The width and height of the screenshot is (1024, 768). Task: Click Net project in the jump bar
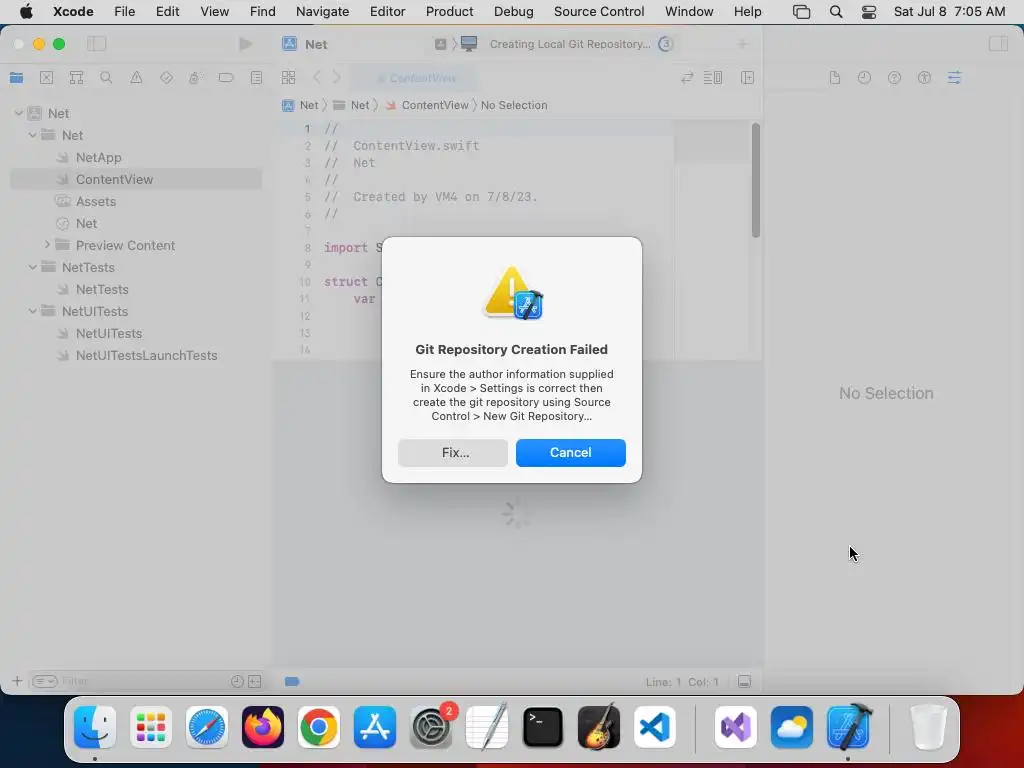tap(300, 105)
